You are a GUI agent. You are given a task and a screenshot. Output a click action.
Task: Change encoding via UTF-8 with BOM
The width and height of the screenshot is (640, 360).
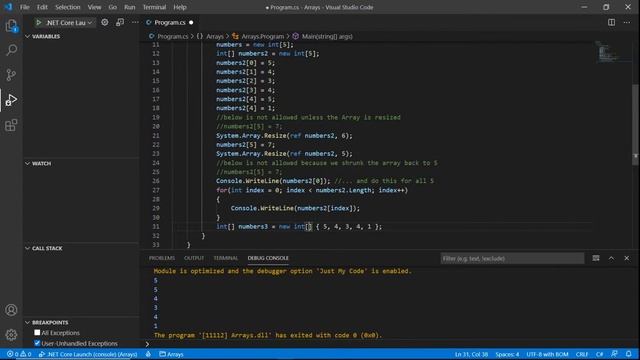(547, 354)
